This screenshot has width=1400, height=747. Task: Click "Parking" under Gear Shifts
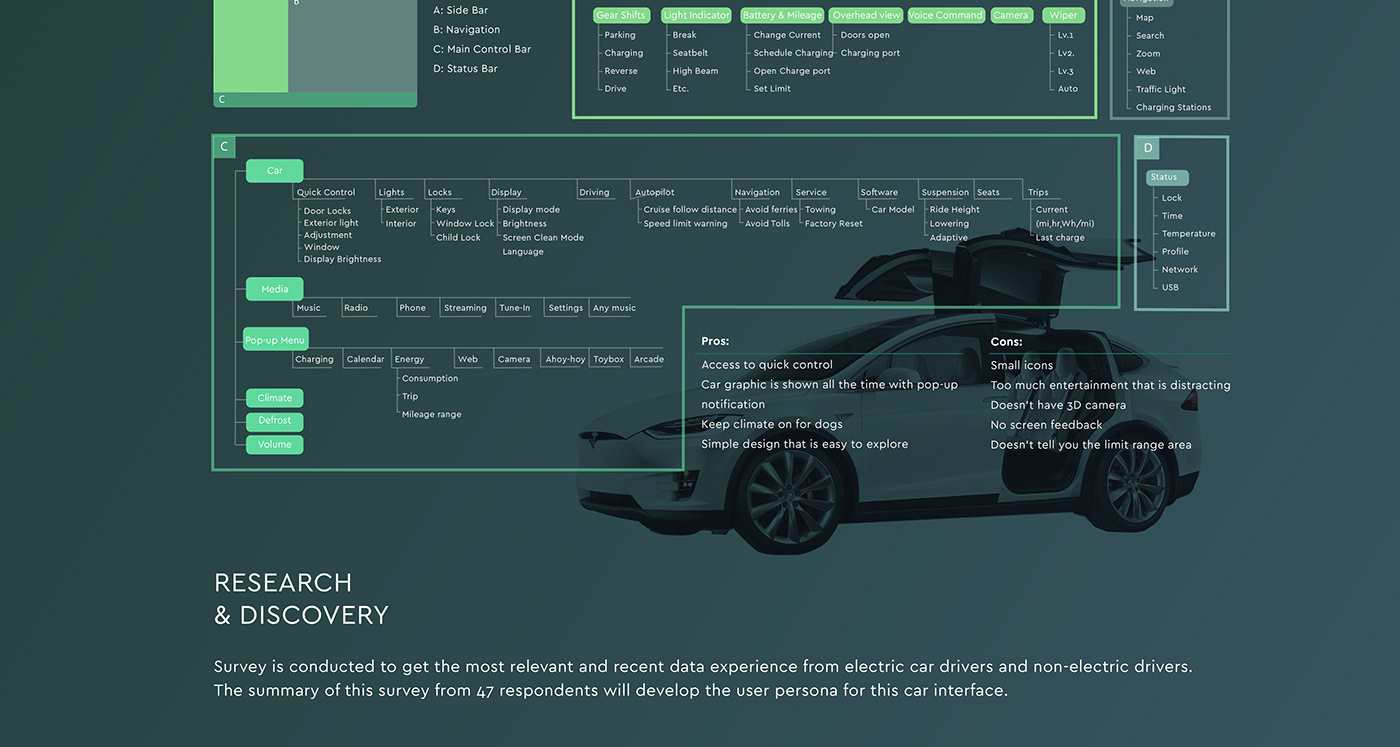(620, 35)
